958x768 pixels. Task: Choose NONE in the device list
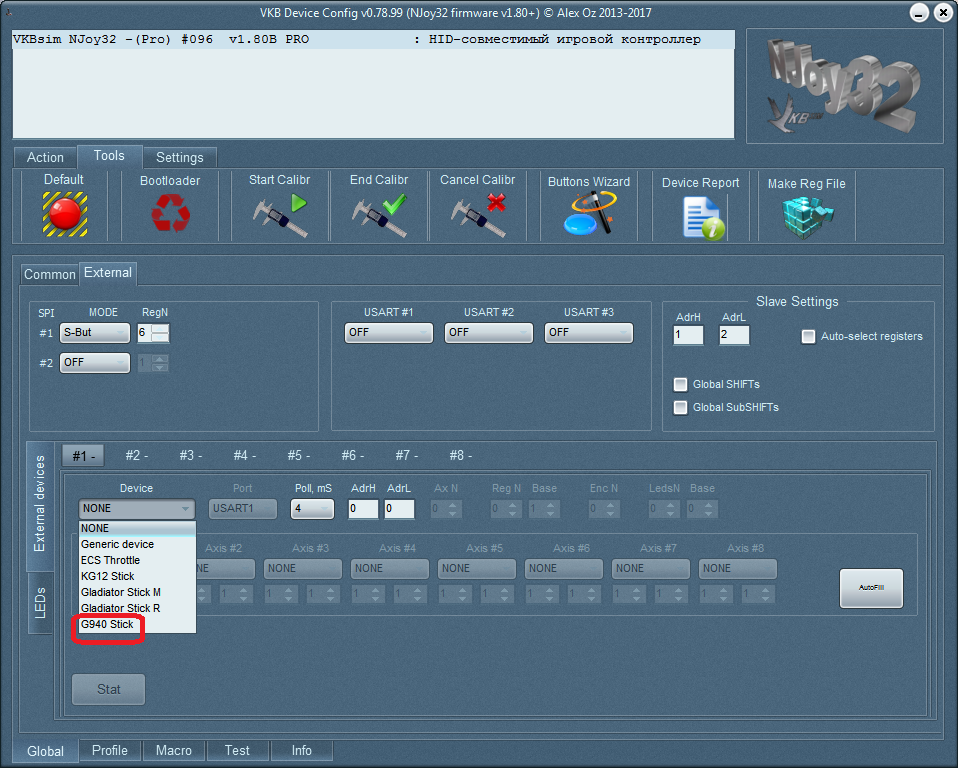[x=137, y=528]
